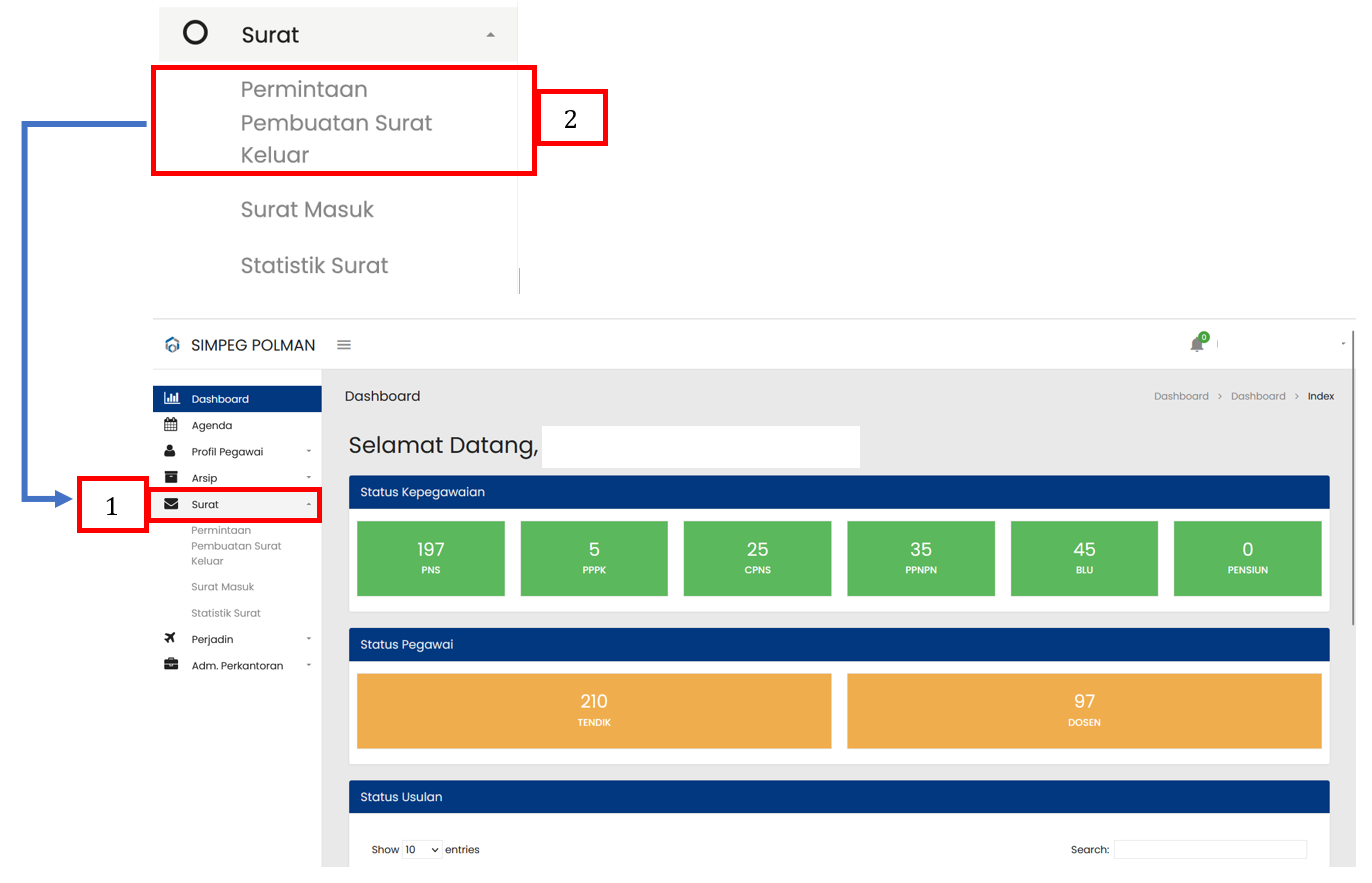The width and height of the screenshot is (1372, 883).
Task: Expand the Profil Pegawai submenu
Action: 308,452
